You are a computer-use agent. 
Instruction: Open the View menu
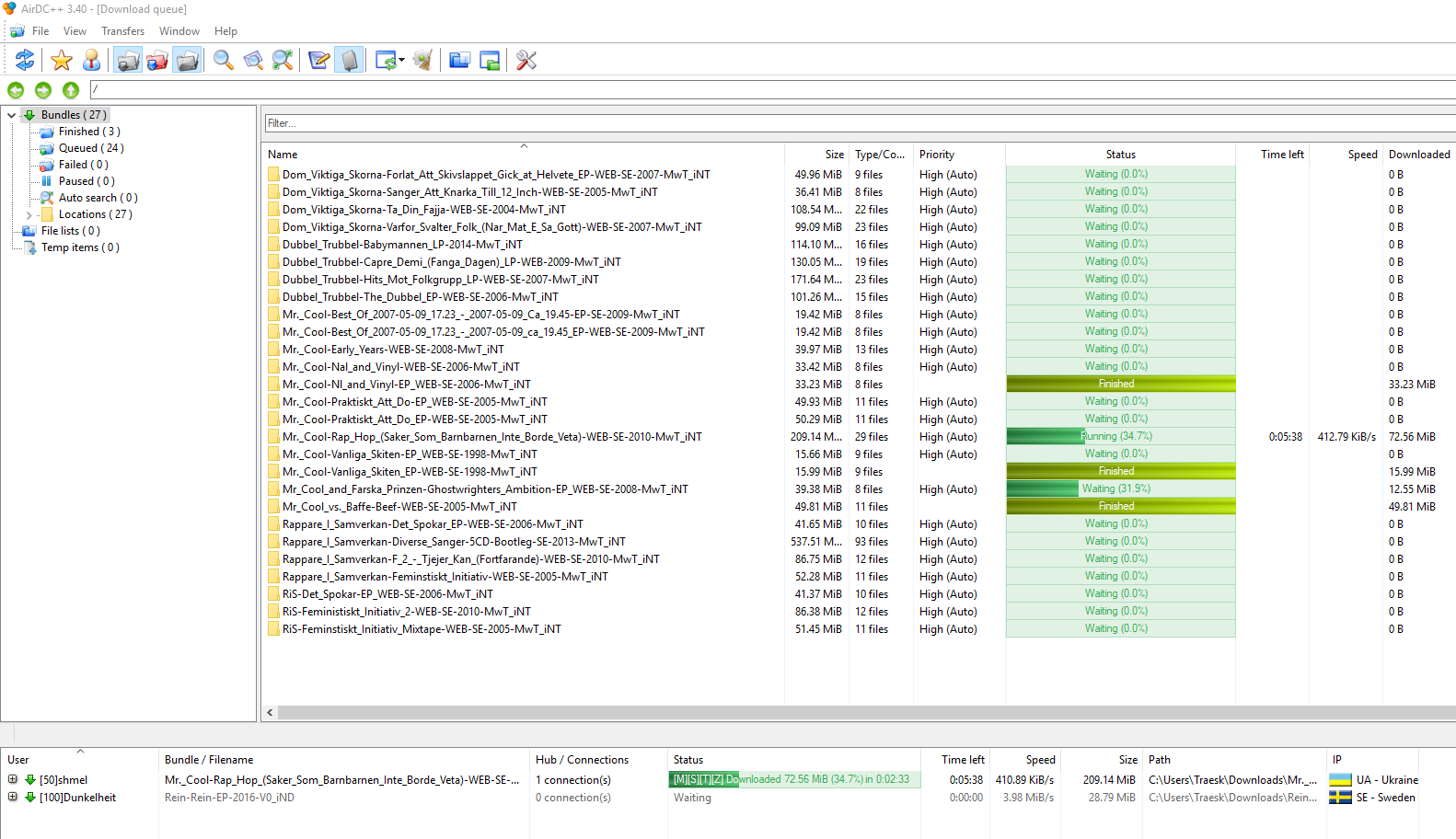[x=75, y=31]
